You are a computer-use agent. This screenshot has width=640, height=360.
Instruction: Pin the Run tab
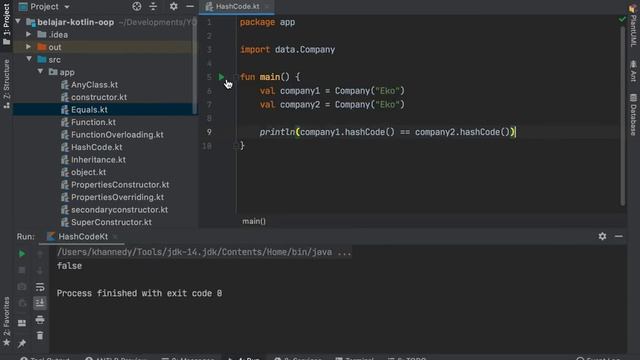click(x=22, y=344)
